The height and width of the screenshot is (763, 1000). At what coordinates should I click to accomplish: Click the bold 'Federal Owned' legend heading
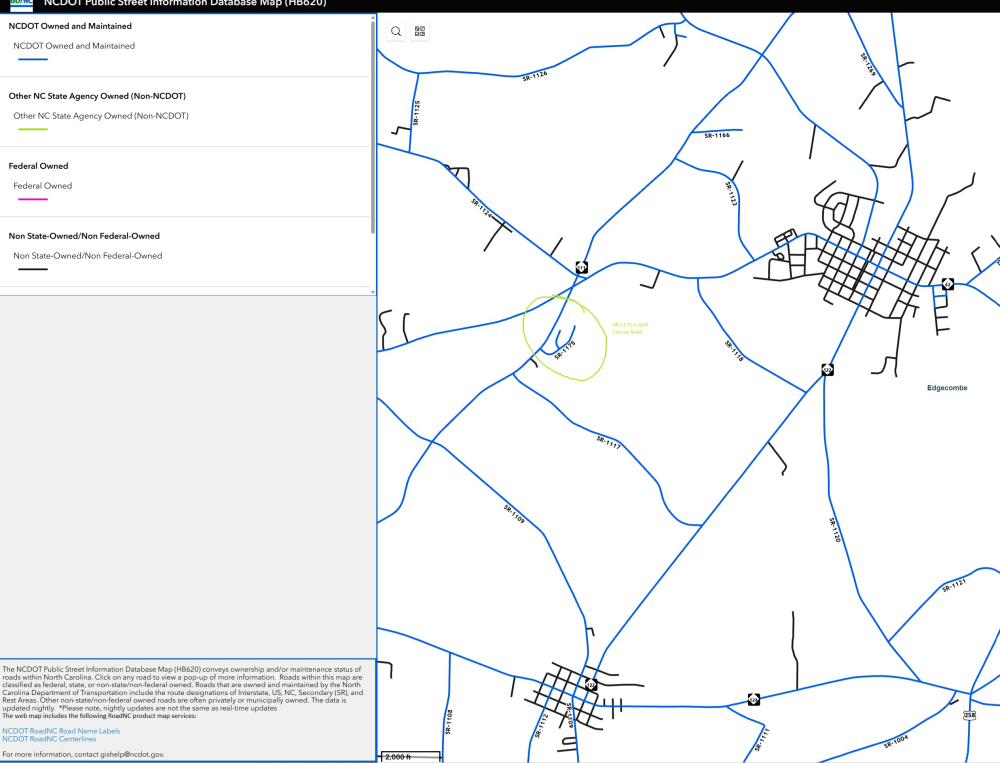click(38, 166)
